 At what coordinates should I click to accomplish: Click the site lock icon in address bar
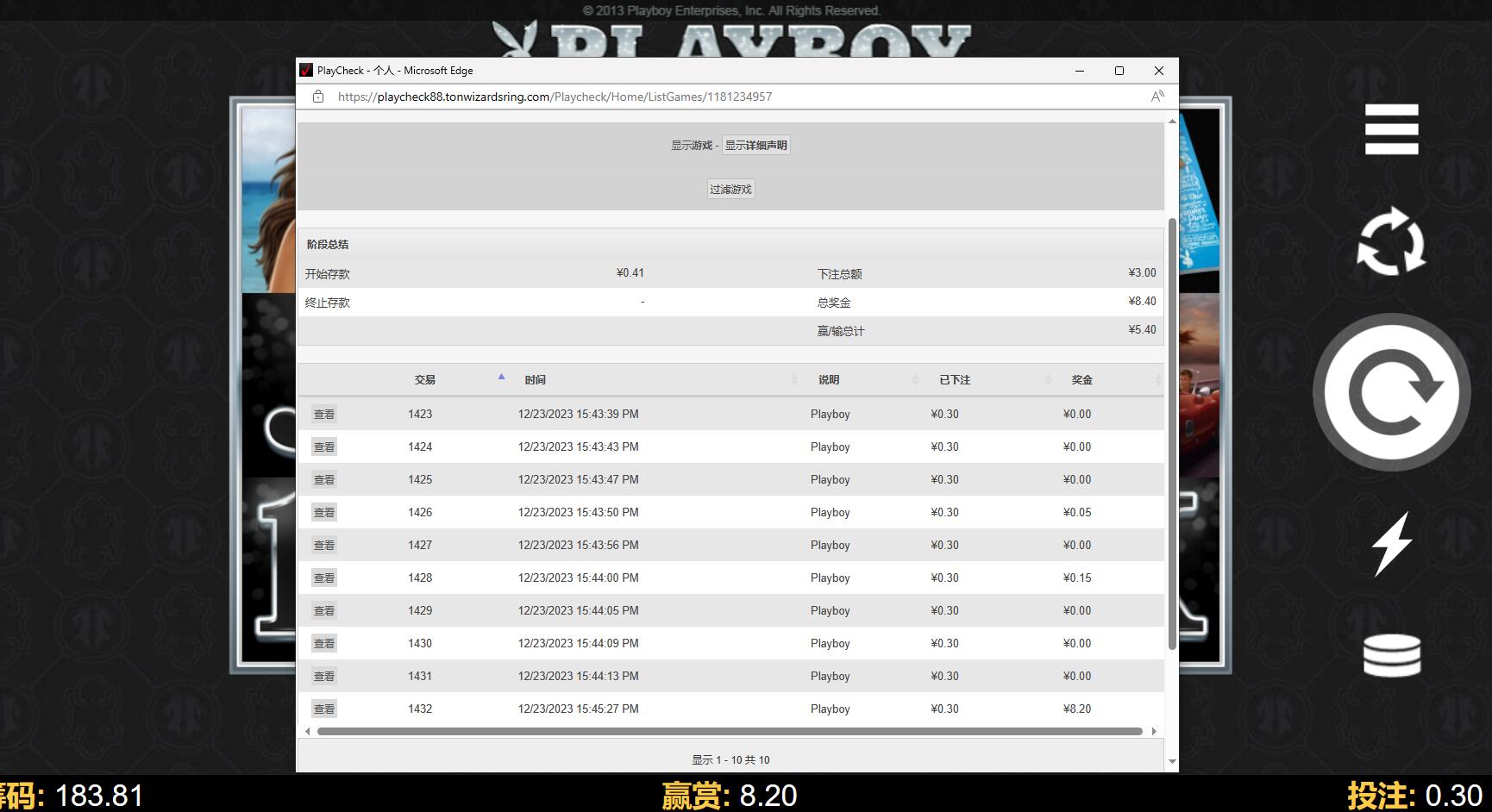tap(318, 97)
